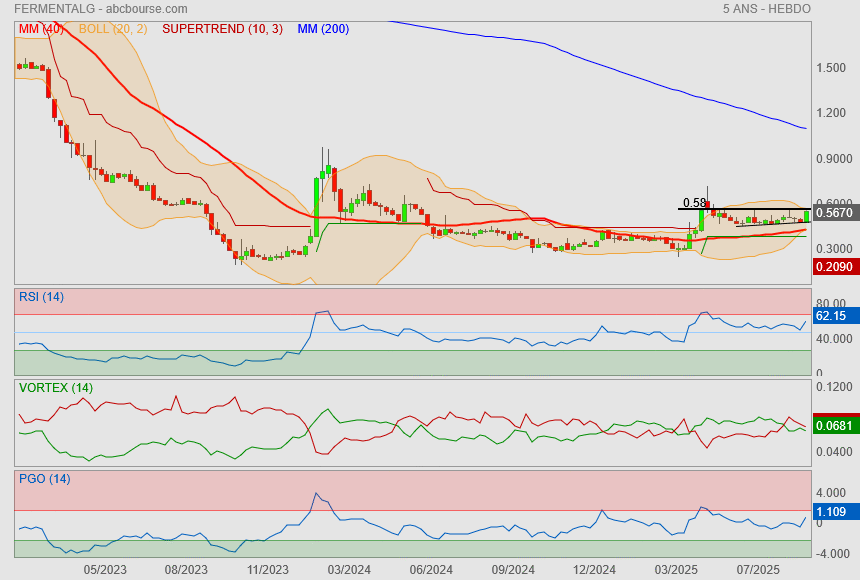Click the PGO value tag 1.109
This screenshot has height=580, width=860.
coord(836,512)
